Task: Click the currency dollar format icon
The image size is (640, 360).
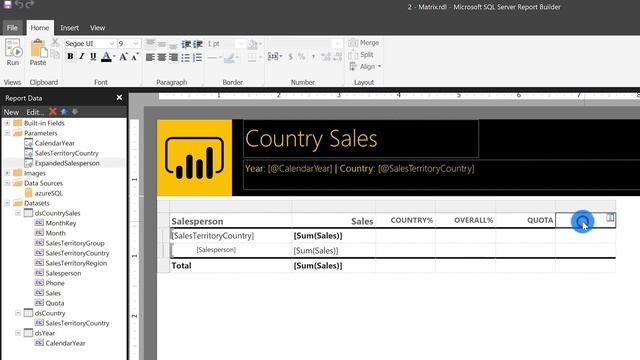Action: coord(291,57)
